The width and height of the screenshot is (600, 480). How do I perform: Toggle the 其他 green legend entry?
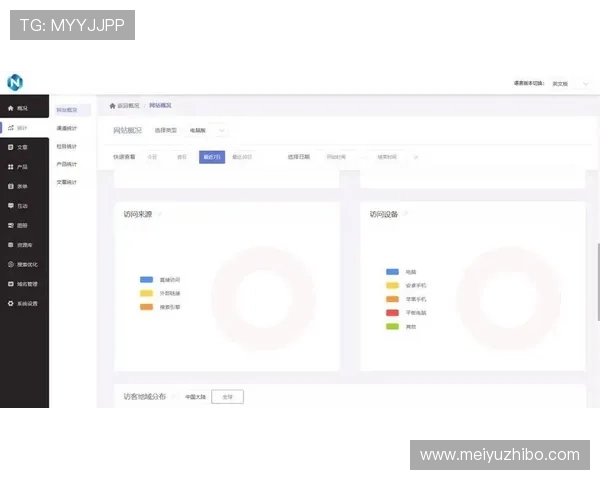(401, 327)
